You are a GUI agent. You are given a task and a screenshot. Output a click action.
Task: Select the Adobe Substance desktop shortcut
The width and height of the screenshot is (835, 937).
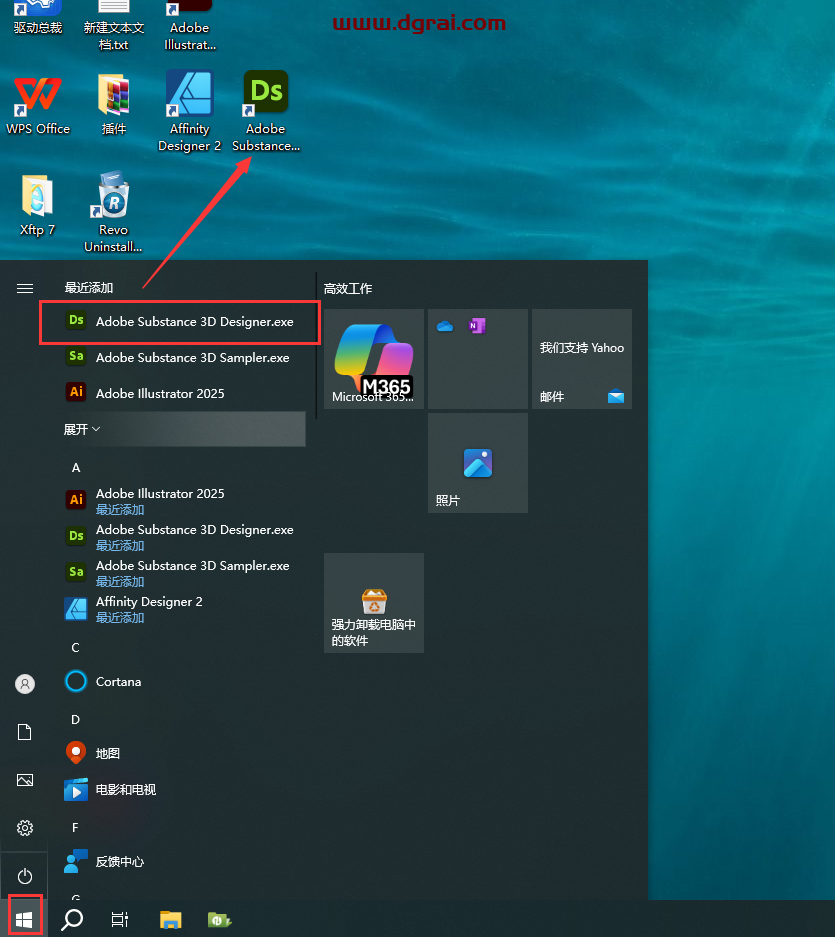pos(266,111)
